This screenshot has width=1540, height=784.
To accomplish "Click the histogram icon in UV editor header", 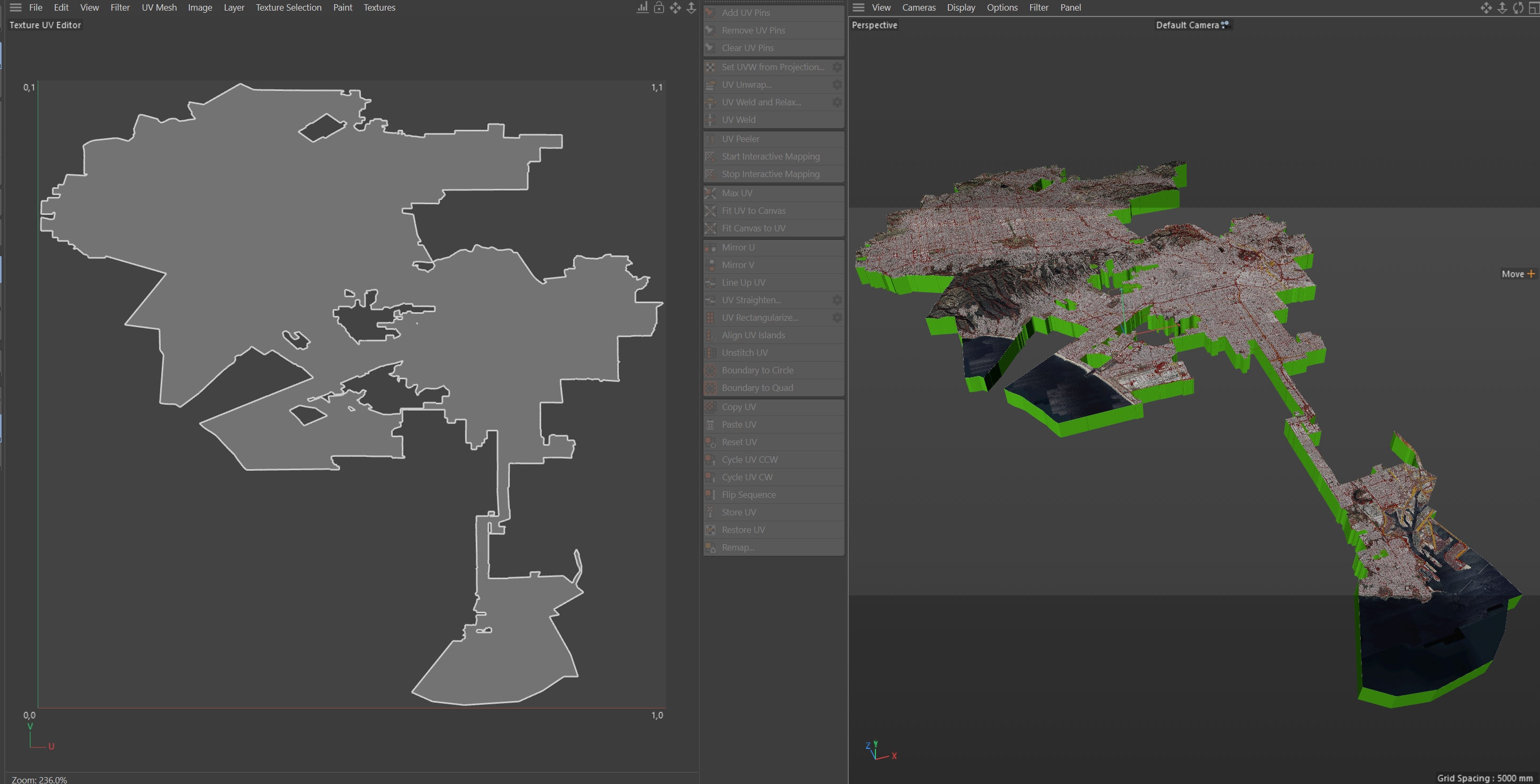I will pyautogui.click(x=643, y=8).
